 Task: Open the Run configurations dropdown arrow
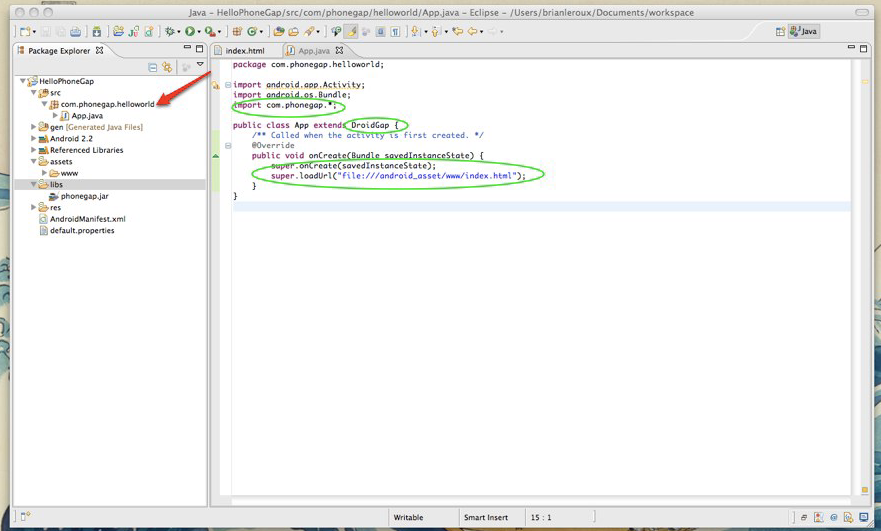click(199, 32)
